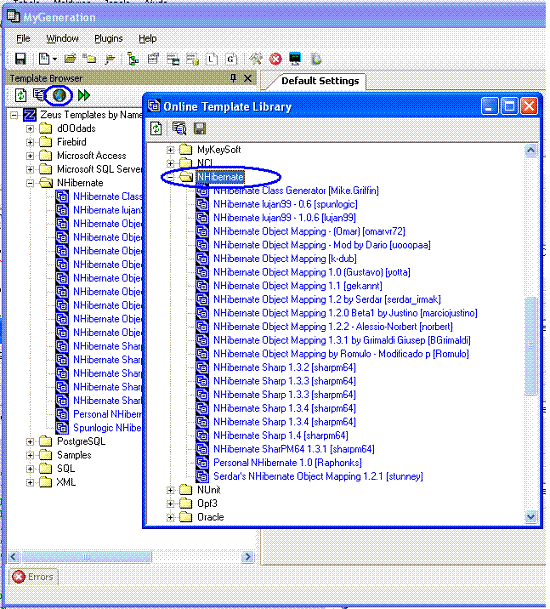Click the page with globe toolbar icon
Image resolution: width=550 pixels, height=609 pixels.
click(317, 59)
